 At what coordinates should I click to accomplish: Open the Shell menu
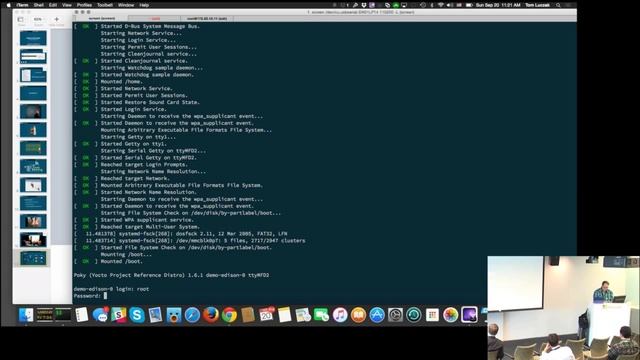click(39, 5)
